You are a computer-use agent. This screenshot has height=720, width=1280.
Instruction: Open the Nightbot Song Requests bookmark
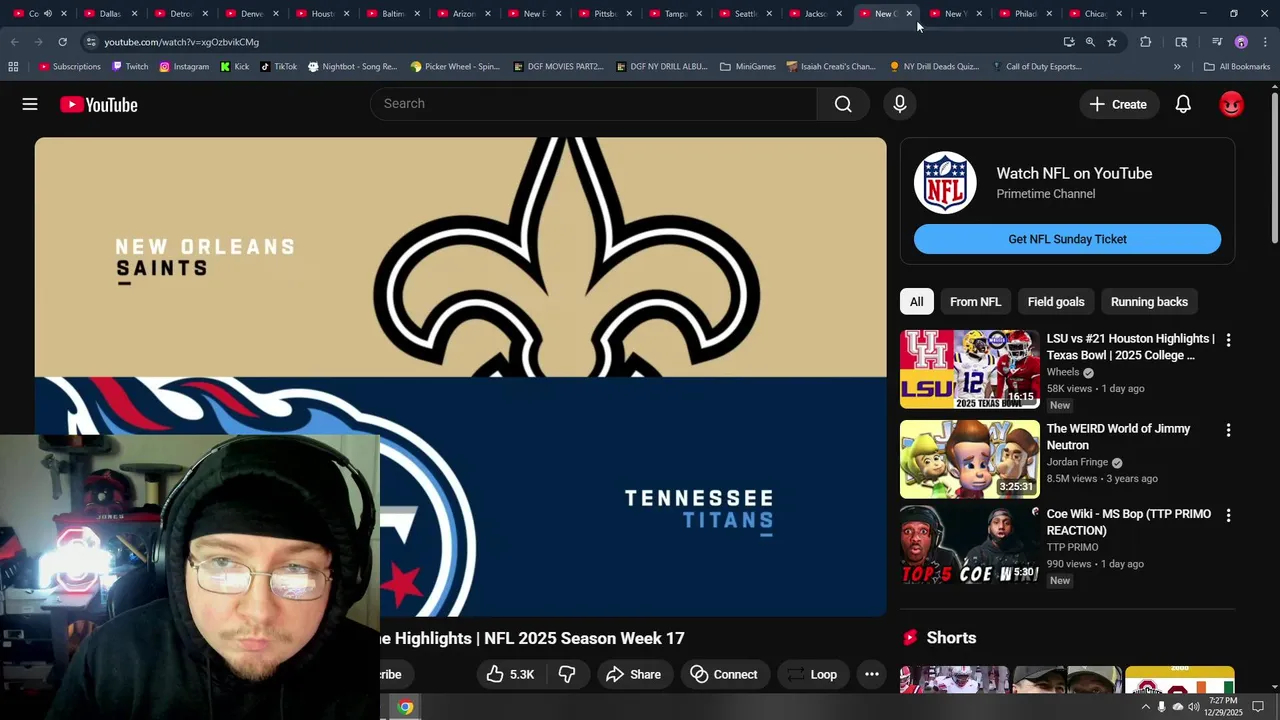[x=353, y=67]
